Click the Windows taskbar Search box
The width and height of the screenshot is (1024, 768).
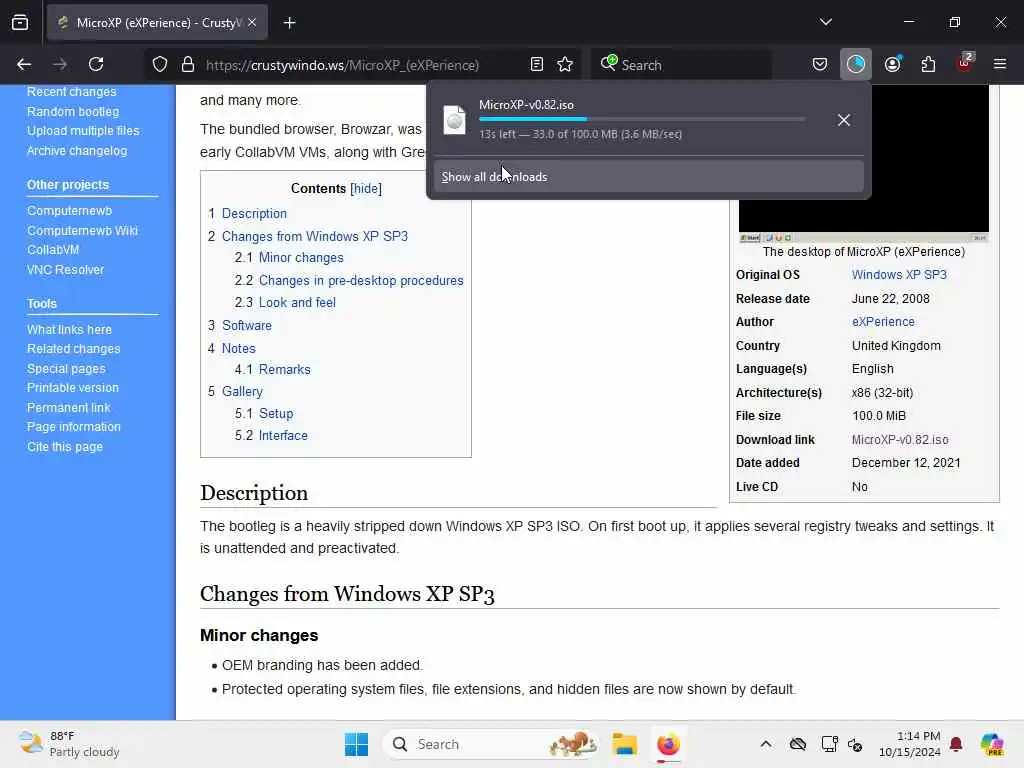point(491,744)
